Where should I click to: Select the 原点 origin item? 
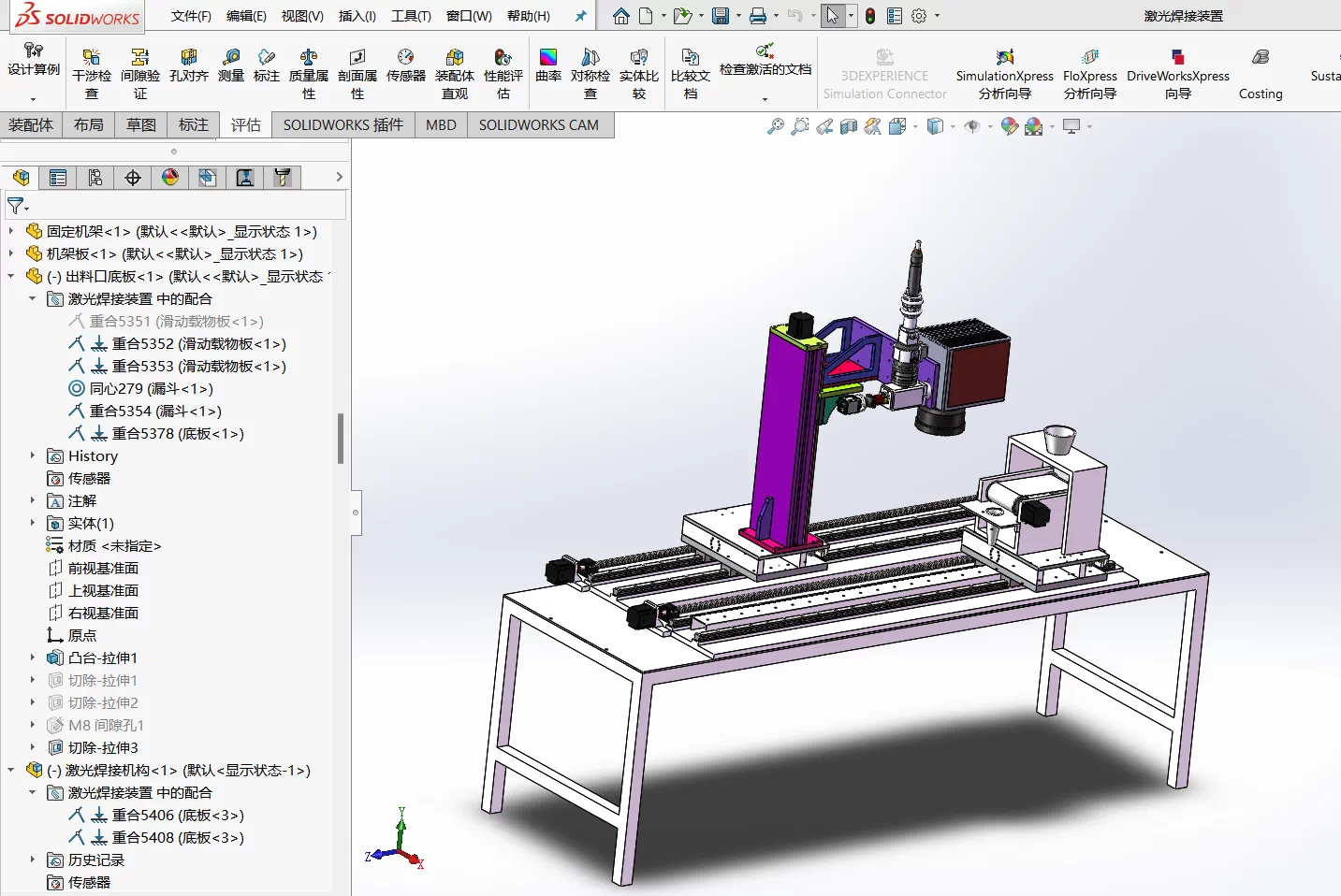(72, 635)
